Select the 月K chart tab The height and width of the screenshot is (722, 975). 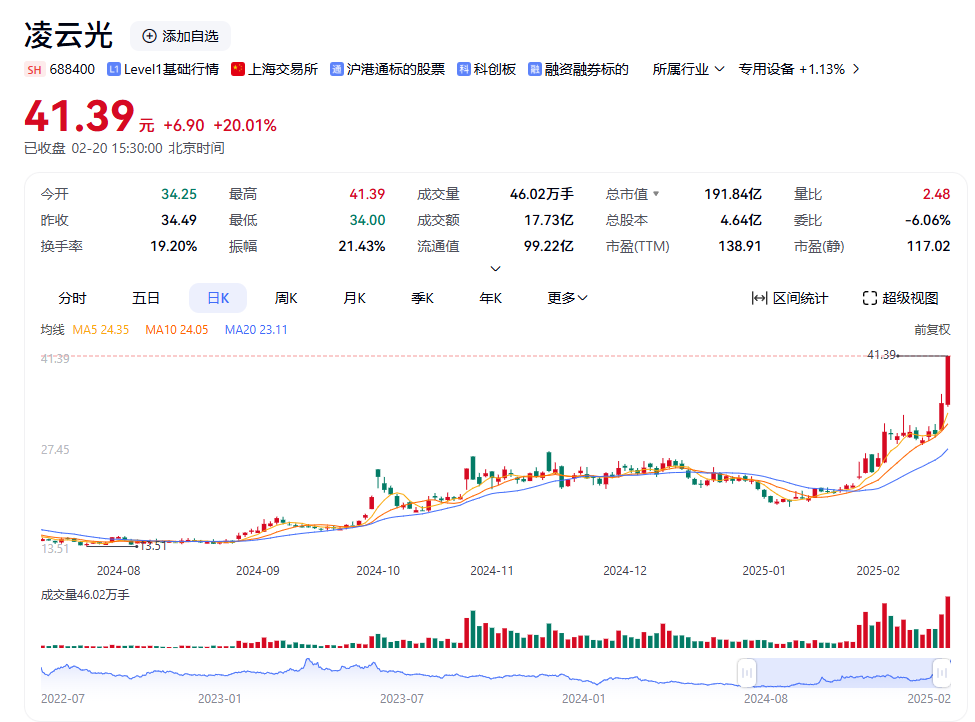pyautogui.click(x=355, y=298)
